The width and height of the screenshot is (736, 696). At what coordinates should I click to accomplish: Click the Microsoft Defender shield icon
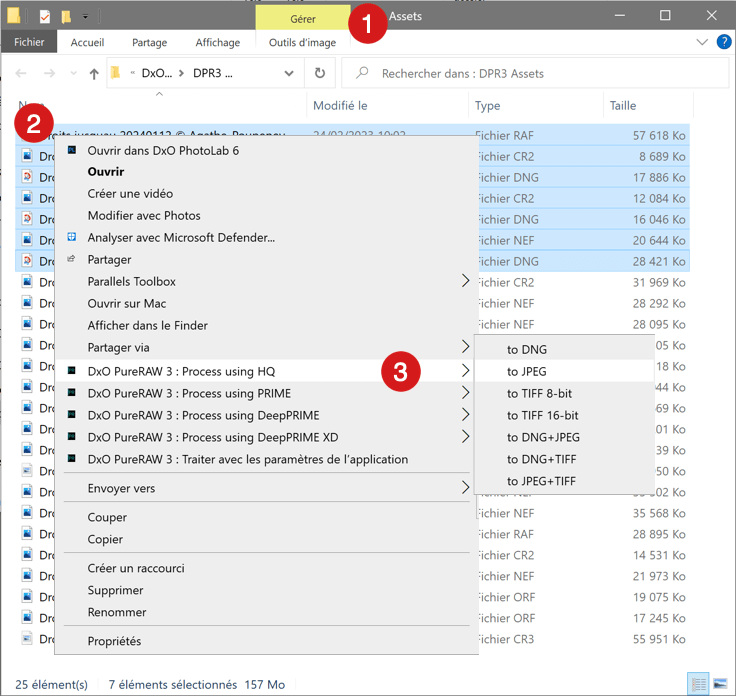(72, 237)
